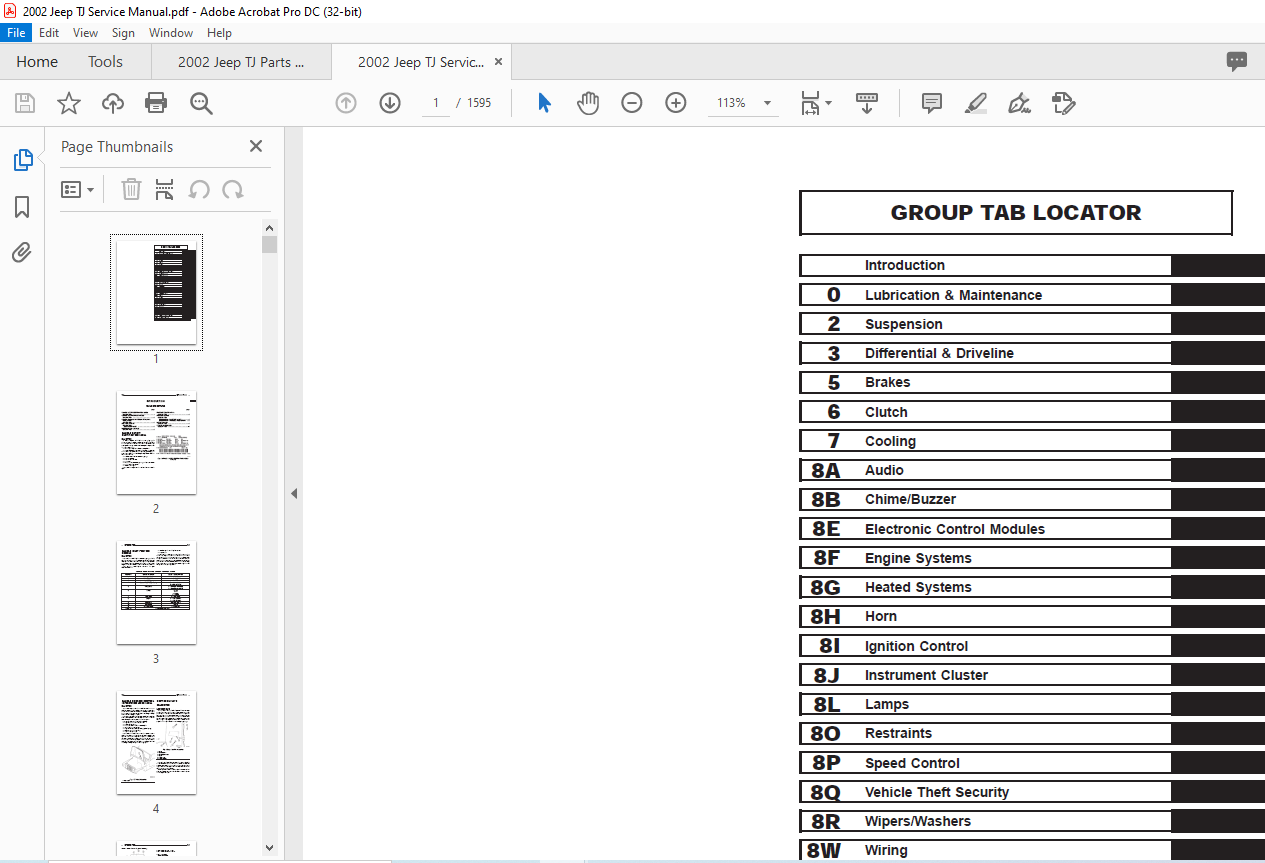1265x863 pixels.
Task: Click the print pages icon in thumbnails
Action: [165, 189]
